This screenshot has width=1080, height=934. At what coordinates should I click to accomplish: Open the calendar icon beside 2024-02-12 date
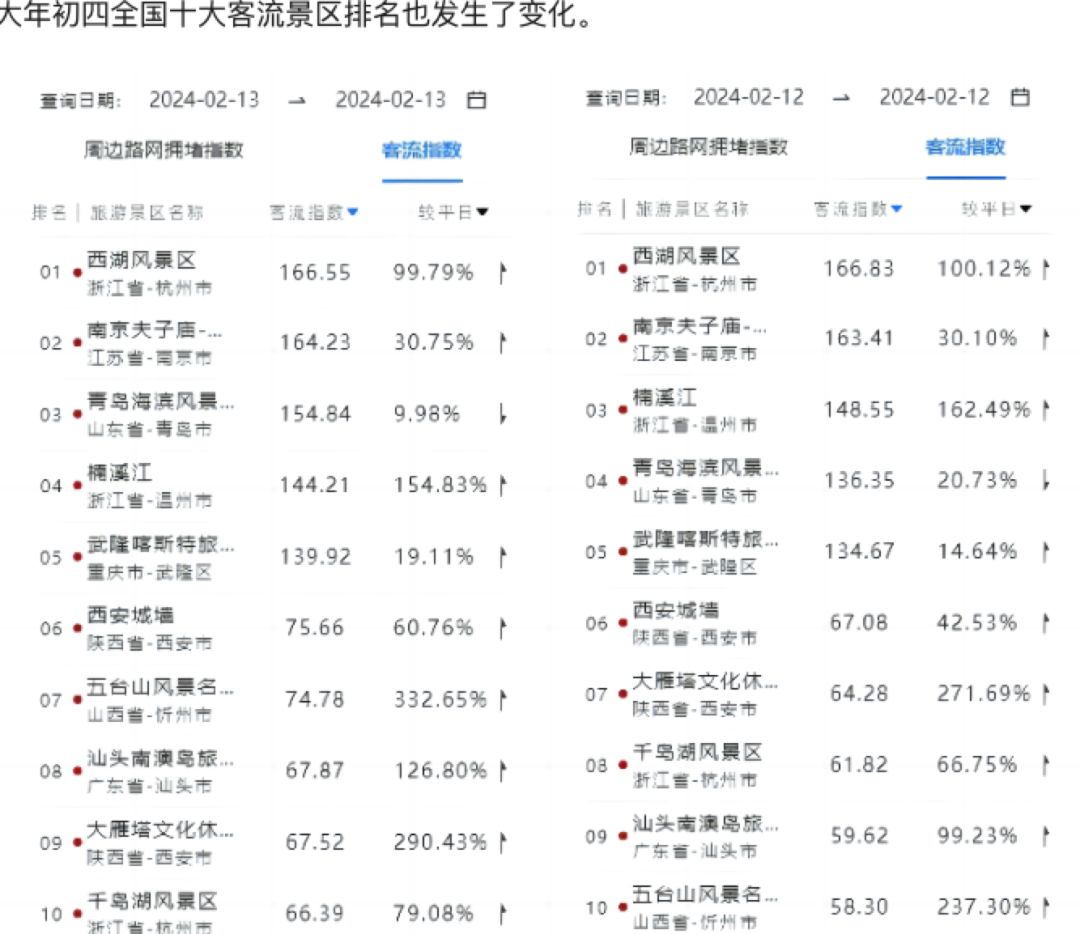pos(1020,97)
